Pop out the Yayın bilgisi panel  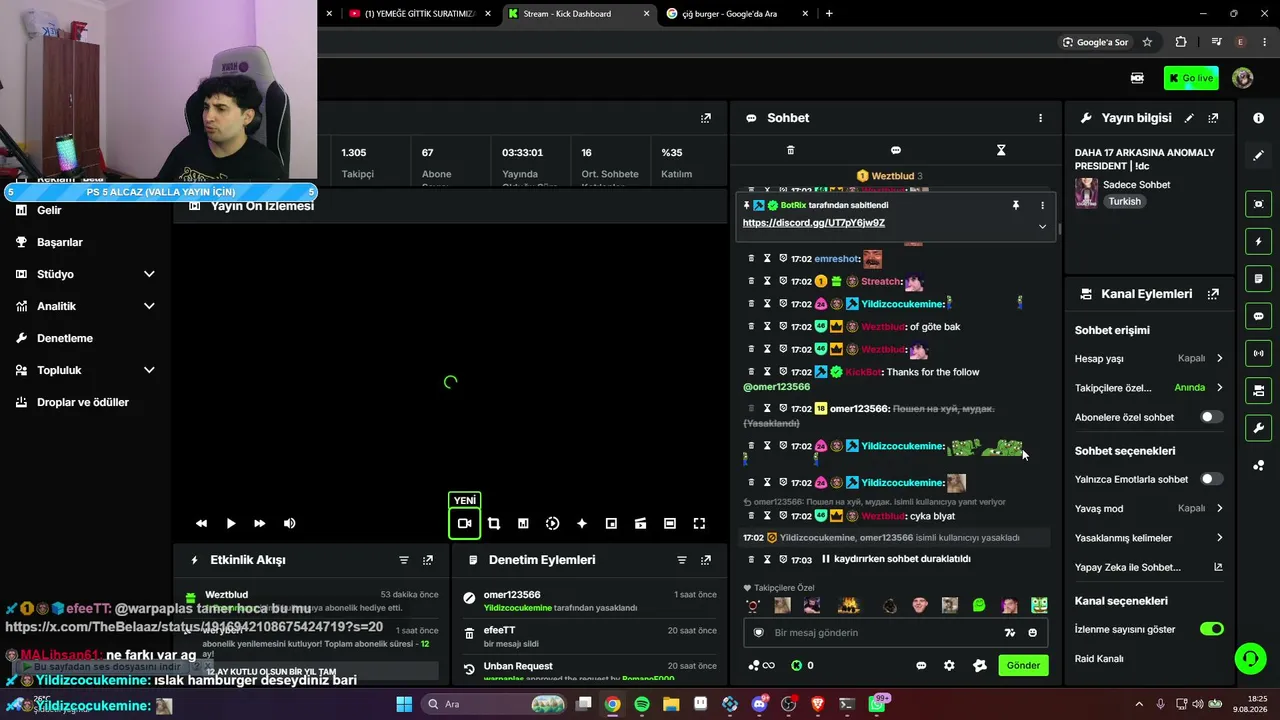point(1213,118)
